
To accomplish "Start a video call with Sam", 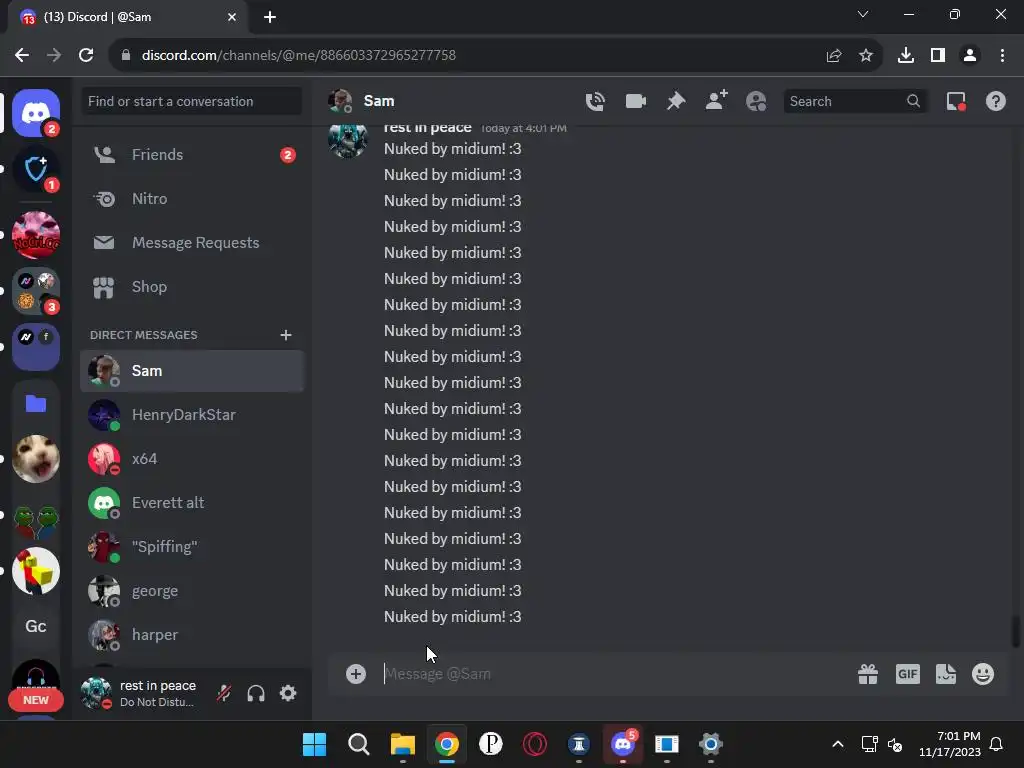I will tap(635, 101).
